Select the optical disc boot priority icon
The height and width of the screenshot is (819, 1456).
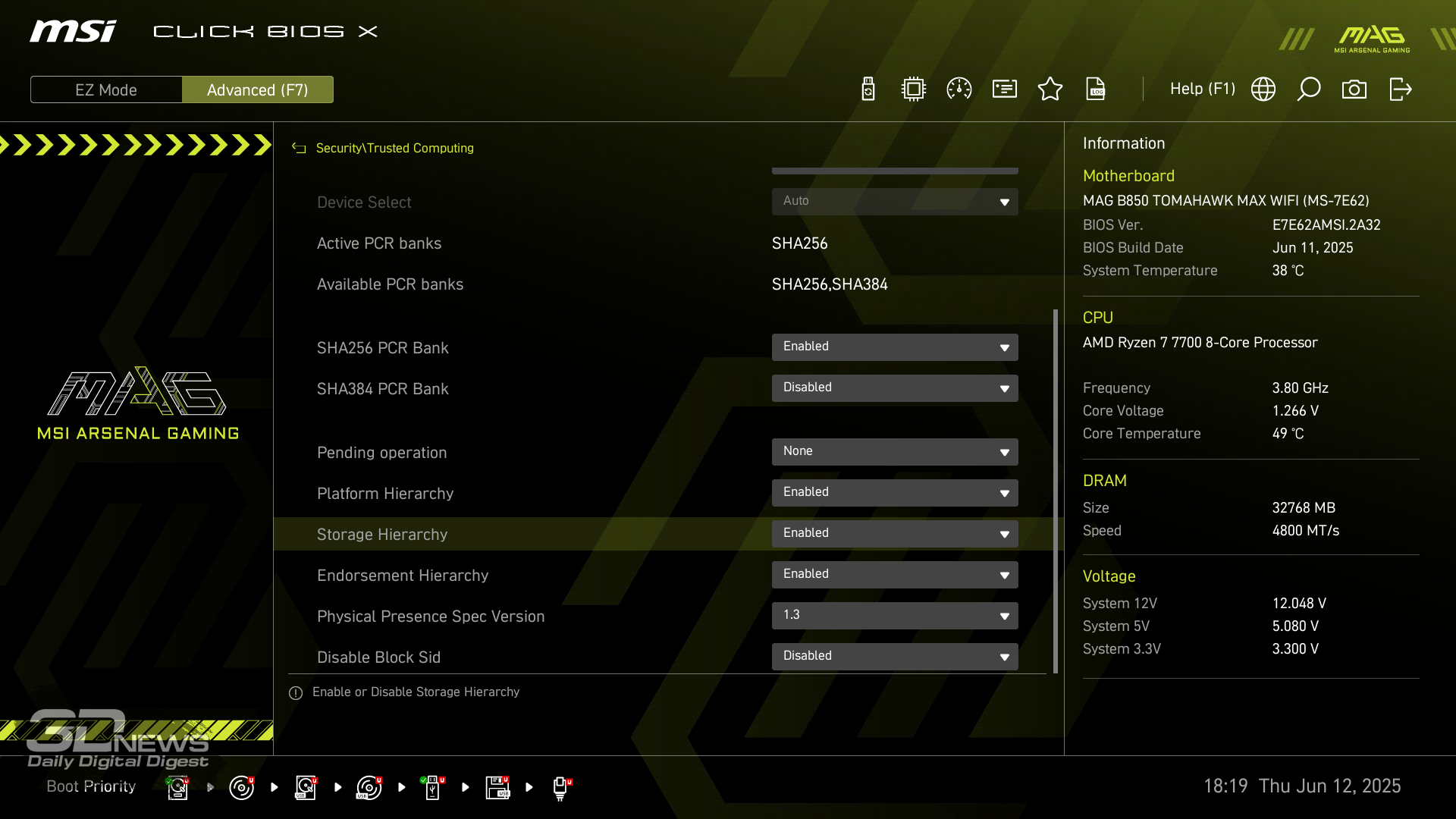coord(241,787)
